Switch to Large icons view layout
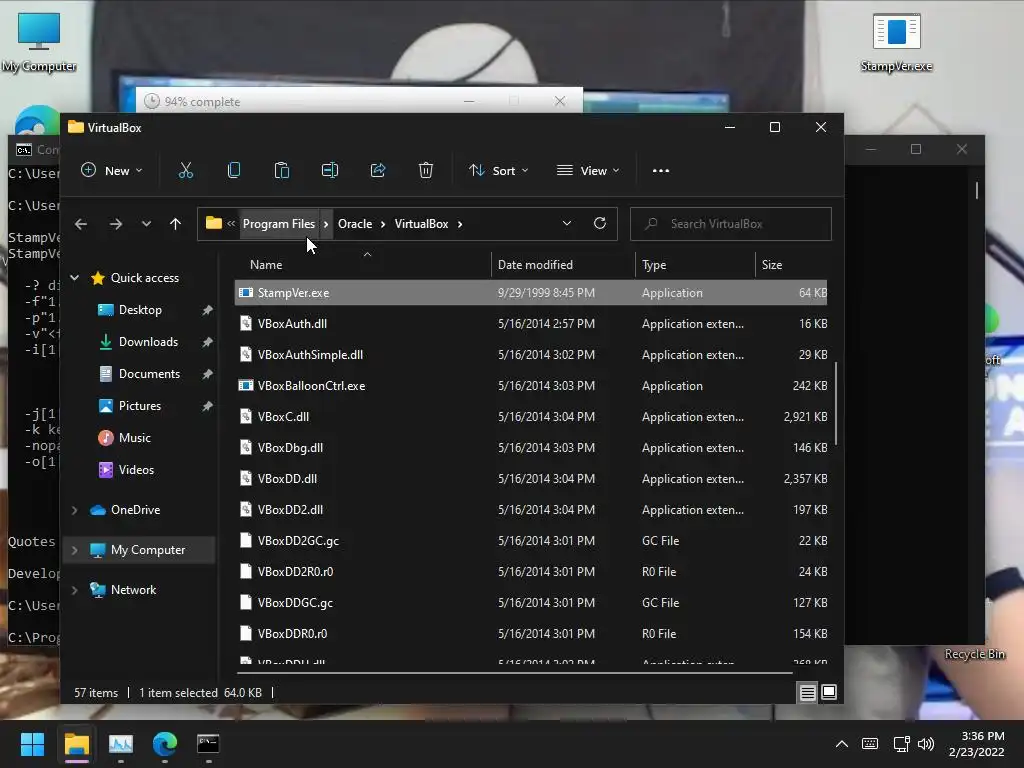Screen dimensions: 1024x768 pyautogui.click(x=829, y=692)
